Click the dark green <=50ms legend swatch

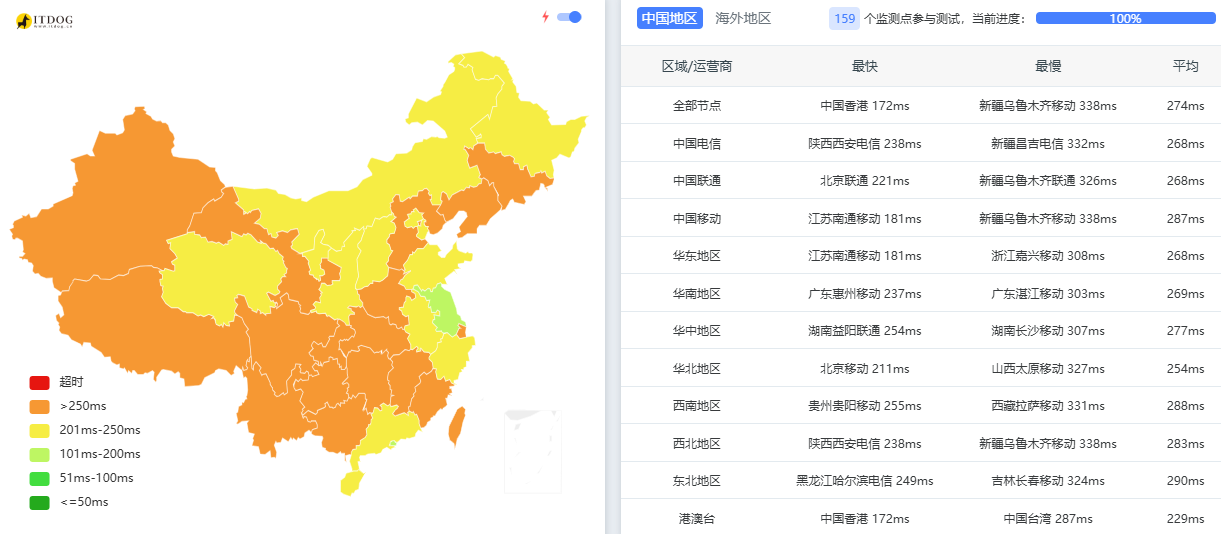tap(40, 502)
